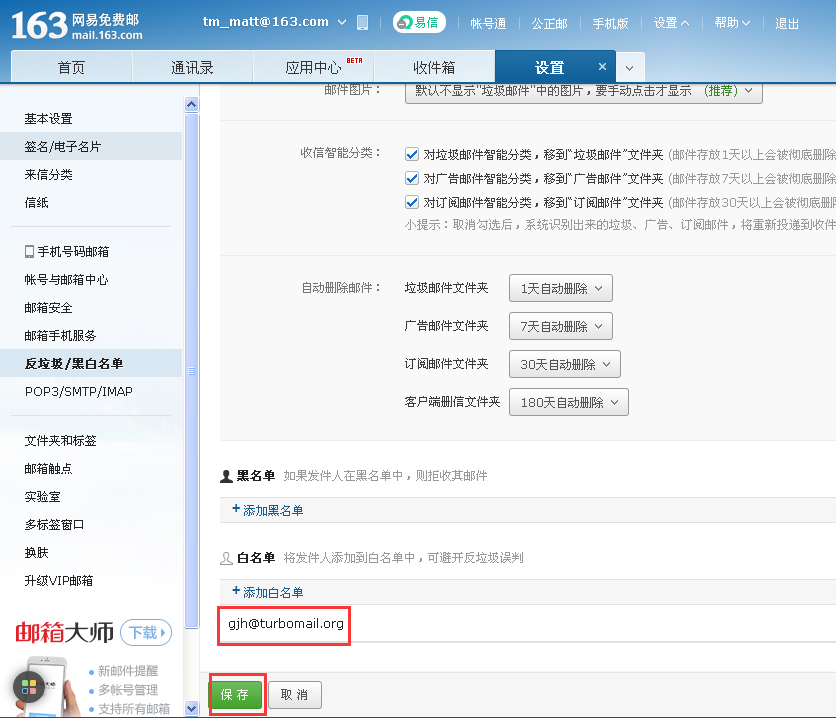Close the 设置 tab with the X

pyautogui.click(x=602, y=67)
